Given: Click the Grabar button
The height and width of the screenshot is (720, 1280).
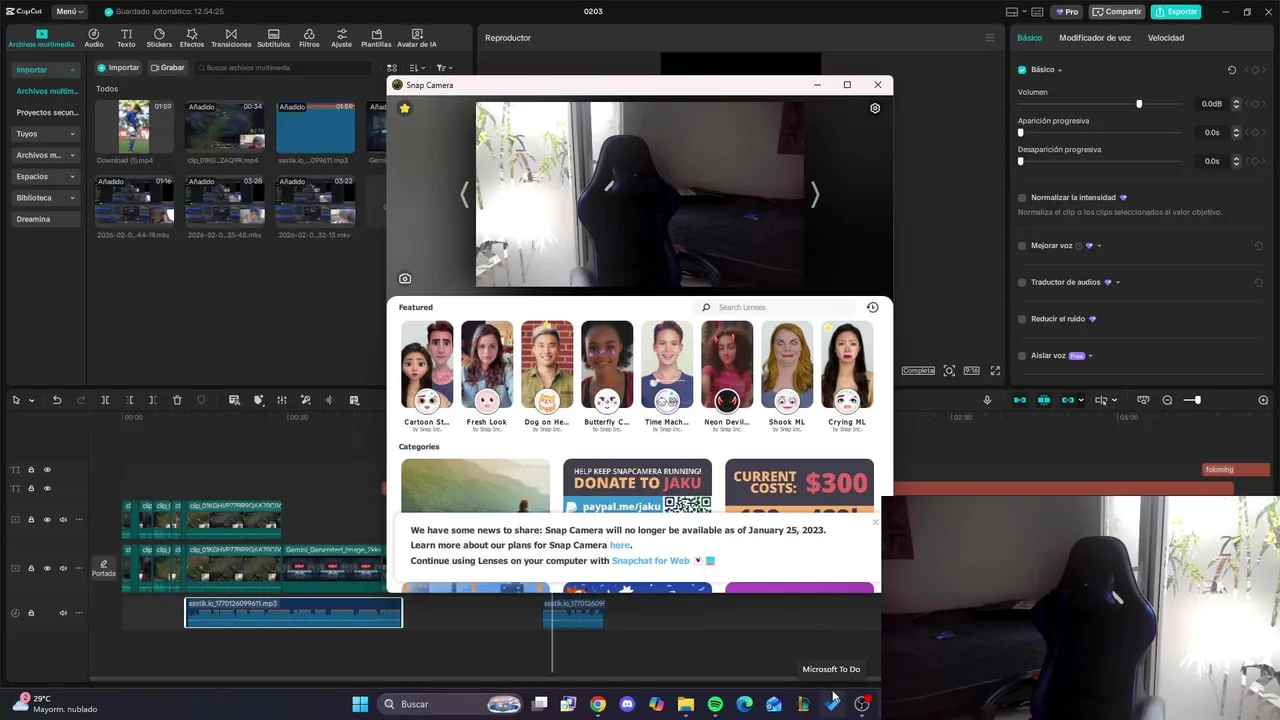Looking at the screenshot, I should 168,68.
